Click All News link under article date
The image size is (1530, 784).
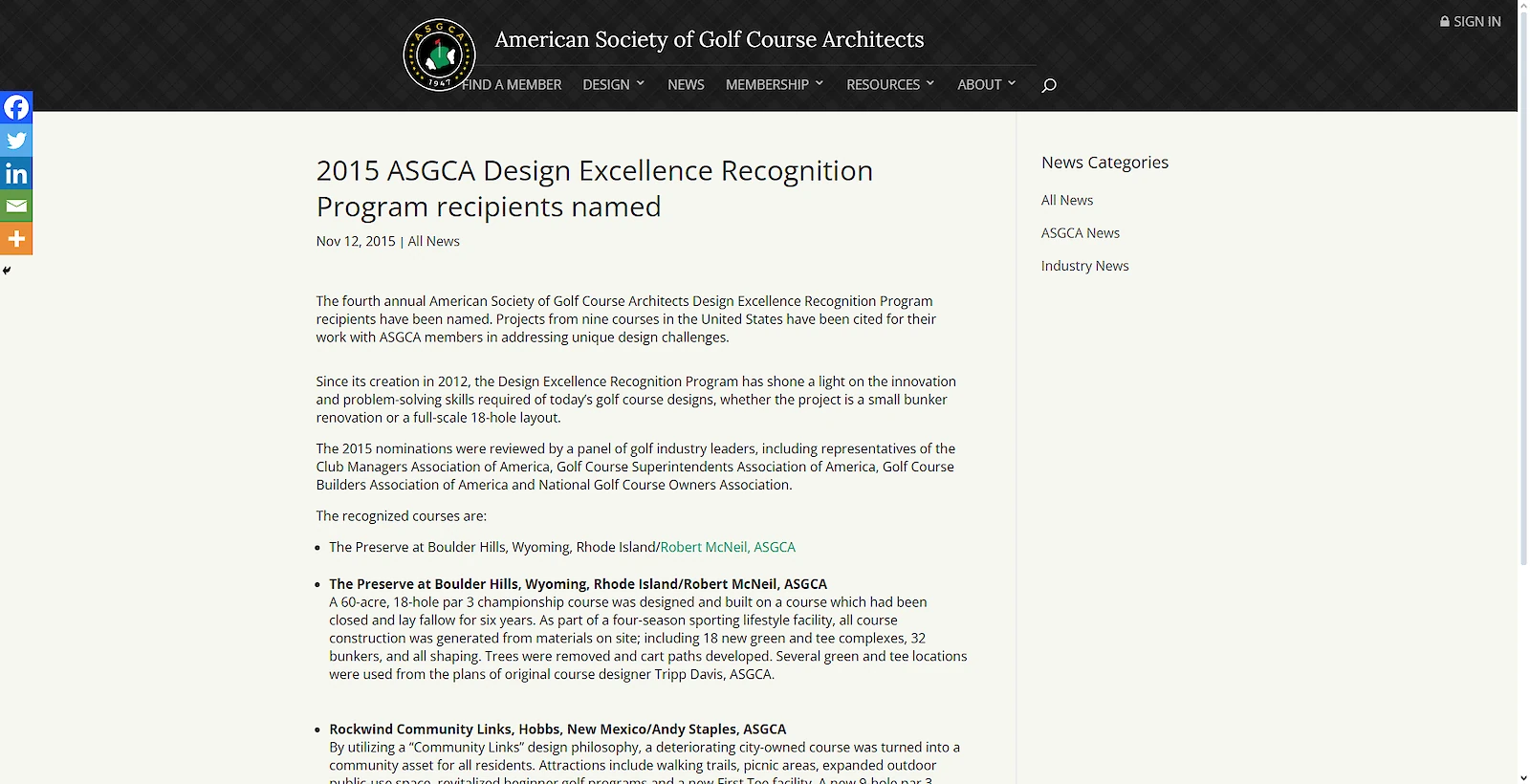coord(434,241)
